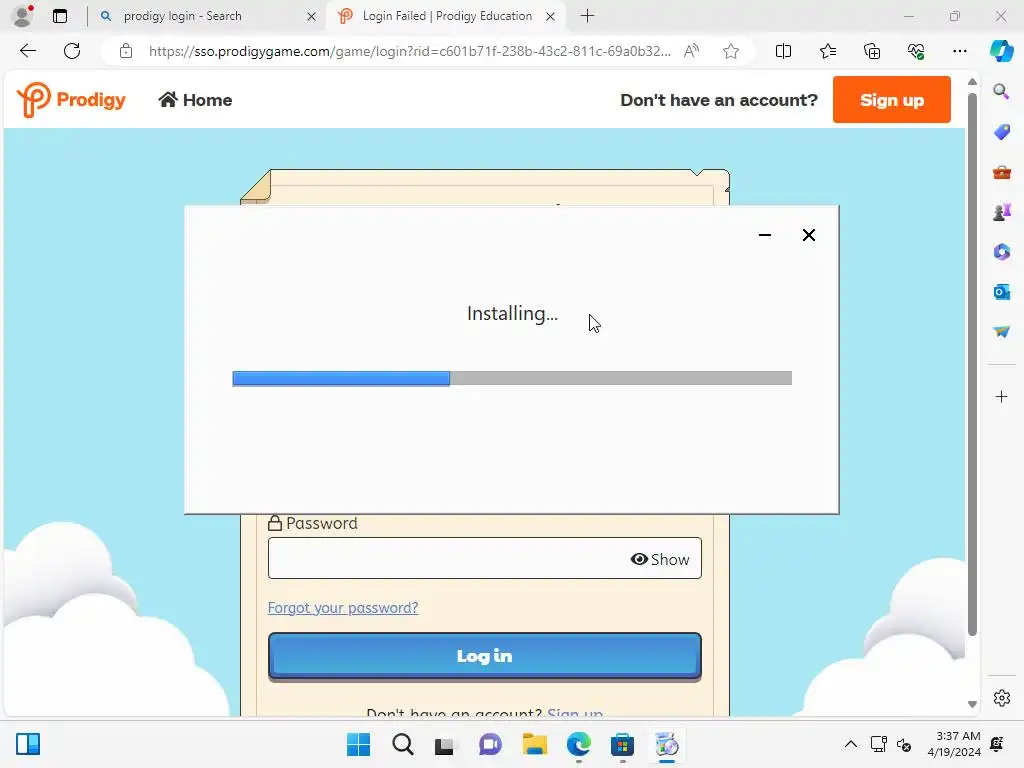Reload the page with refresh icon
The height and width of the screenshot is (768, 1024).
(x=72, y=51)
